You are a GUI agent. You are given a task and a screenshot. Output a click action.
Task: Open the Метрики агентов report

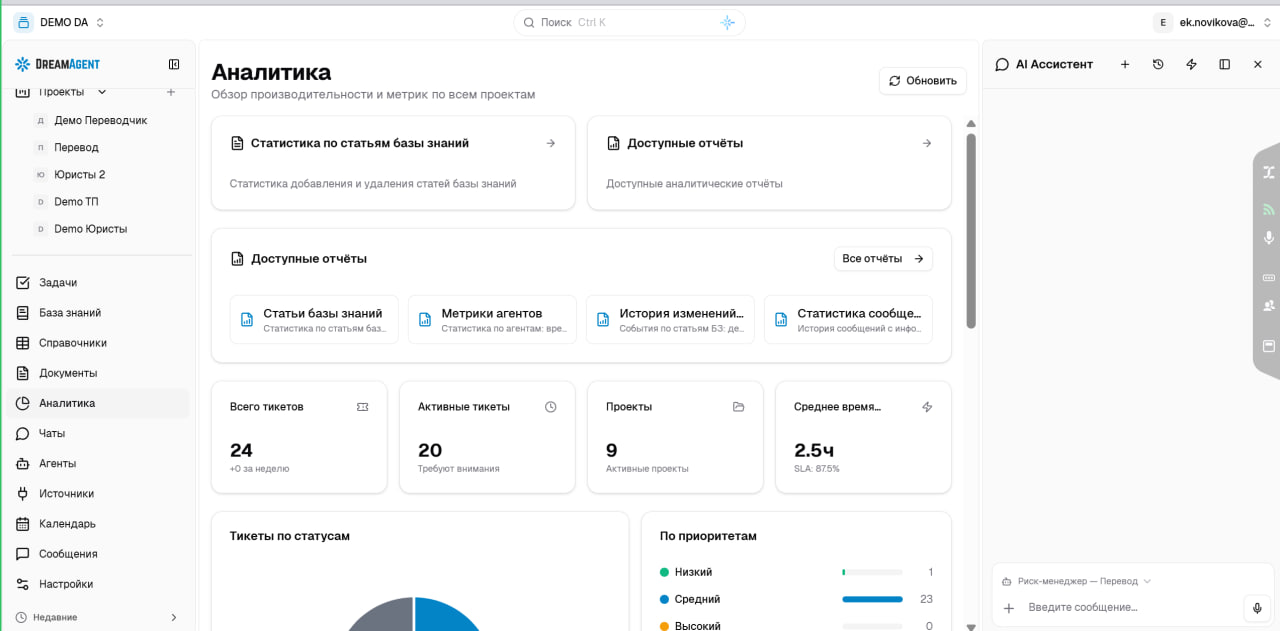[492, 319]
